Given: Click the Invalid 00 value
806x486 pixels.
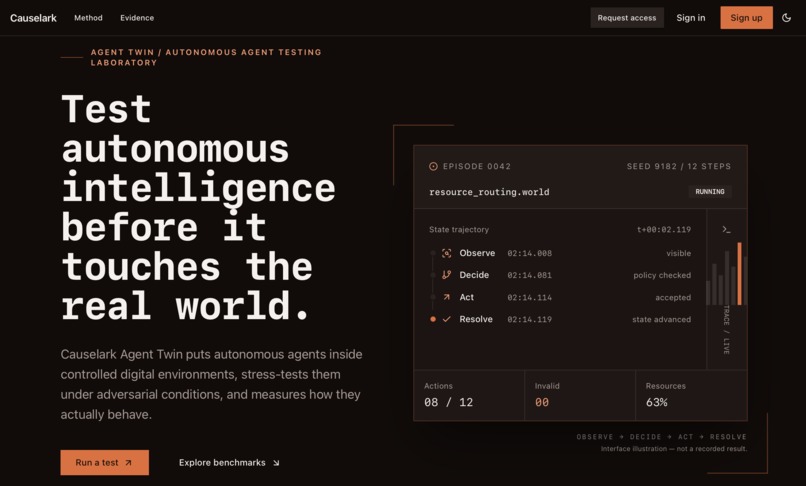Looking at the screenshot, I should 542,402.
